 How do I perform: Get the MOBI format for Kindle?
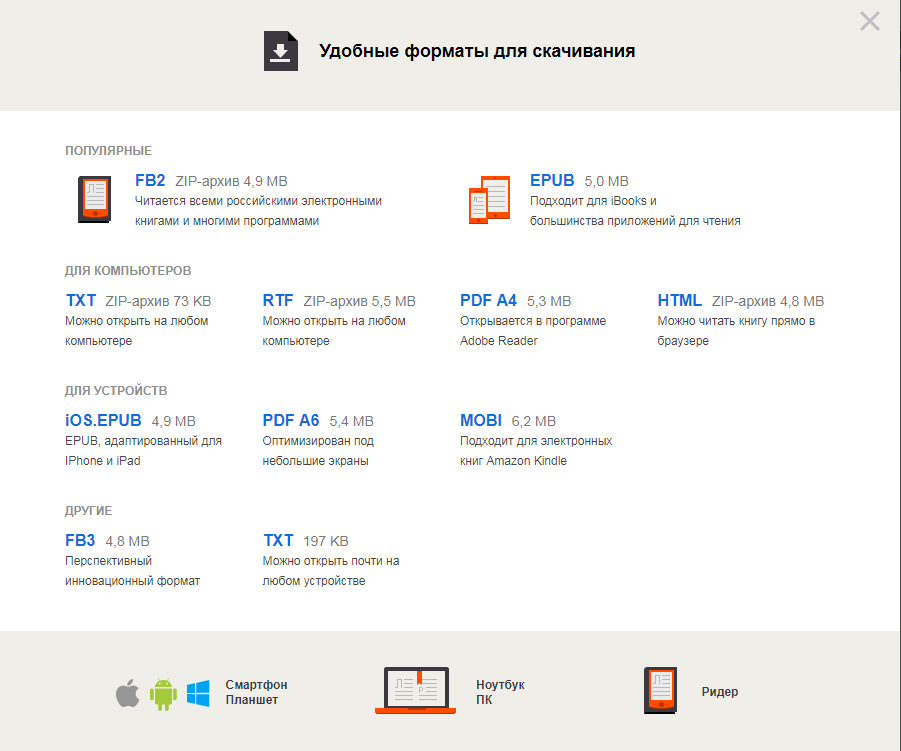[480, 421]
